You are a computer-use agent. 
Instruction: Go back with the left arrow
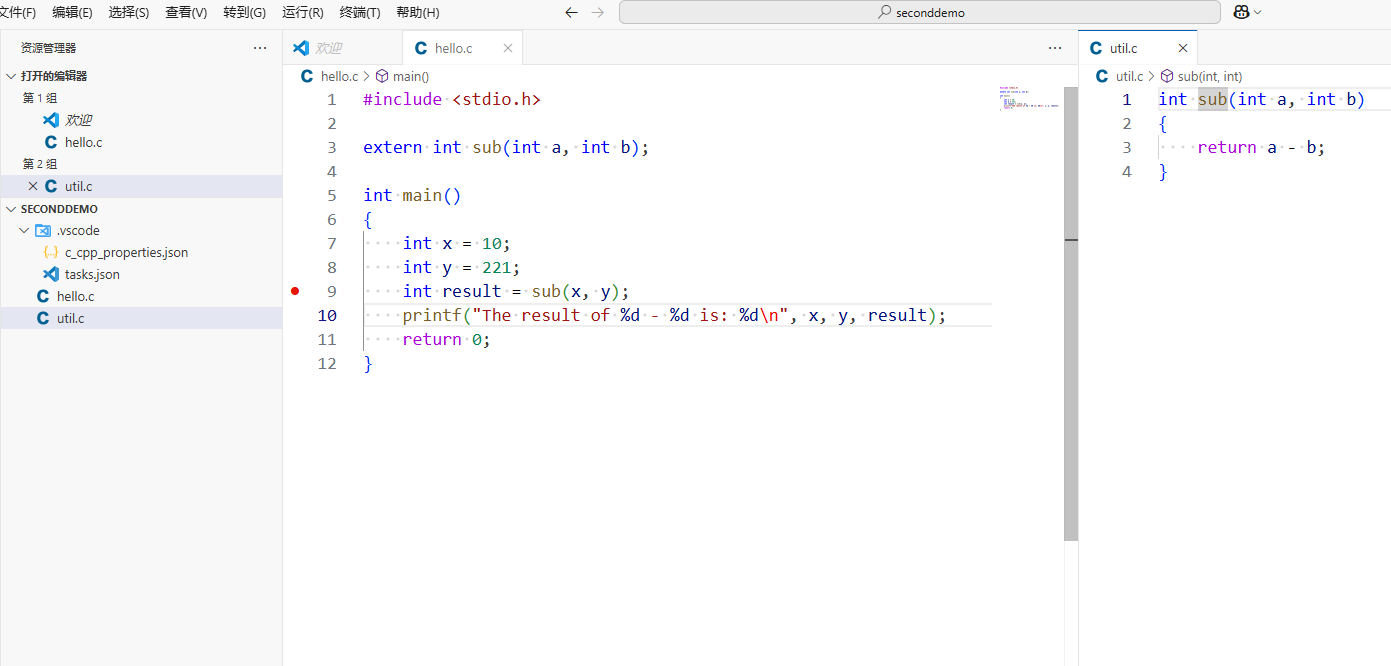[571, 13]
